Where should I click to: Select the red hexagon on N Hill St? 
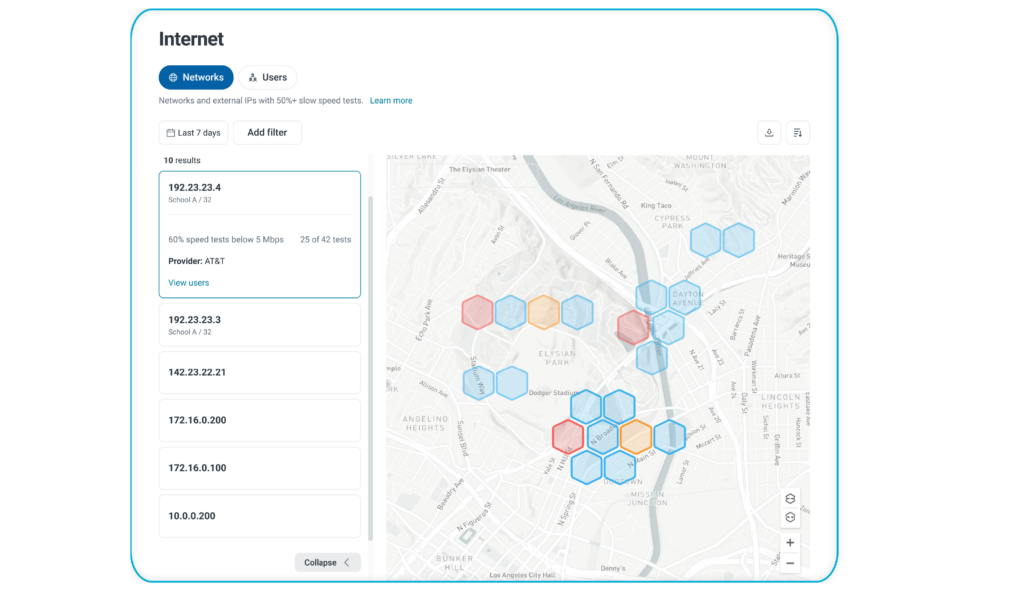(x=568, y=437)
